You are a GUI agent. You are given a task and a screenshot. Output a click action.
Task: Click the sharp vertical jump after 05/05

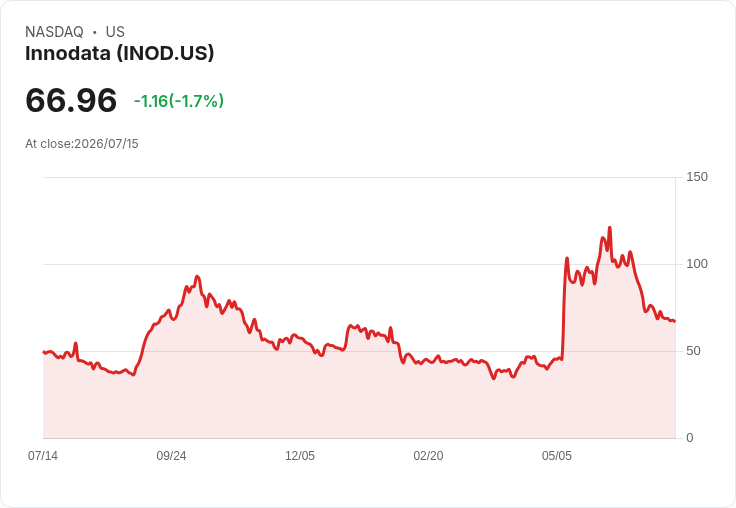(564, 310)
